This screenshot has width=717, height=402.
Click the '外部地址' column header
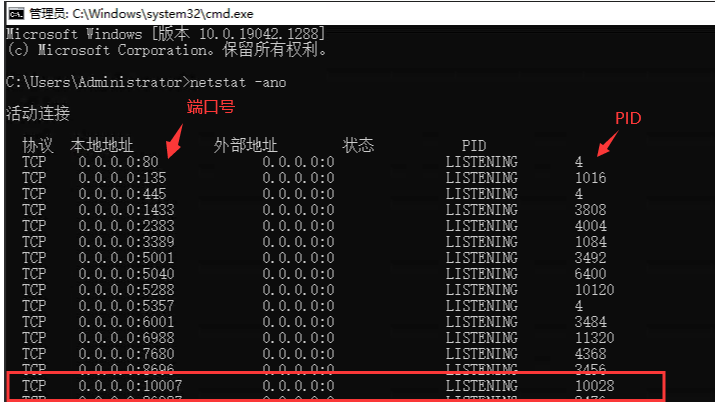[x=246, y=145]
